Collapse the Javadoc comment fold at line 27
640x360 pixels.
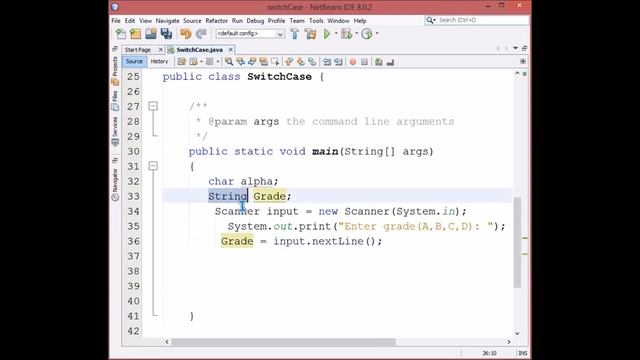pos(153,106)
